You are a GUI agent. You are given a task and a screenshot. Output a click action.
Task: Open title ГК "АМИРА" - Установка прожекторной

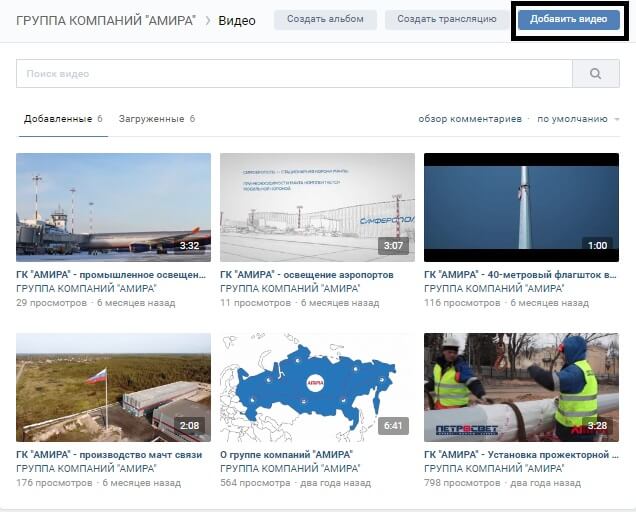tap(521, 455)
